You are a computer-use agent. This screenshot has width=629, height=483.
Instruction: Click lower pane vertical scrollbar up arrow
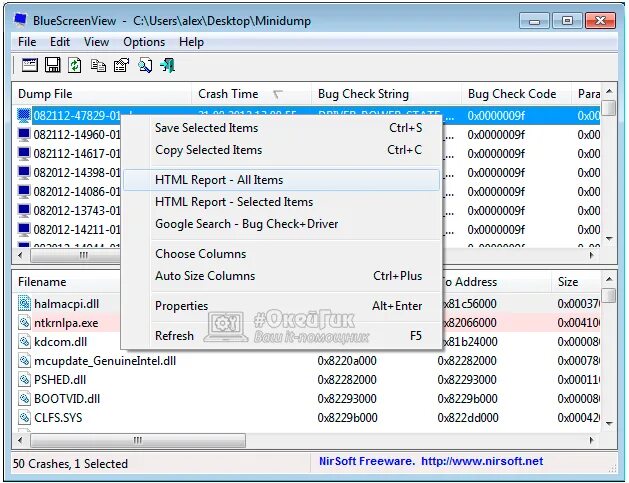pyautogui.click(x=609, y=279)
